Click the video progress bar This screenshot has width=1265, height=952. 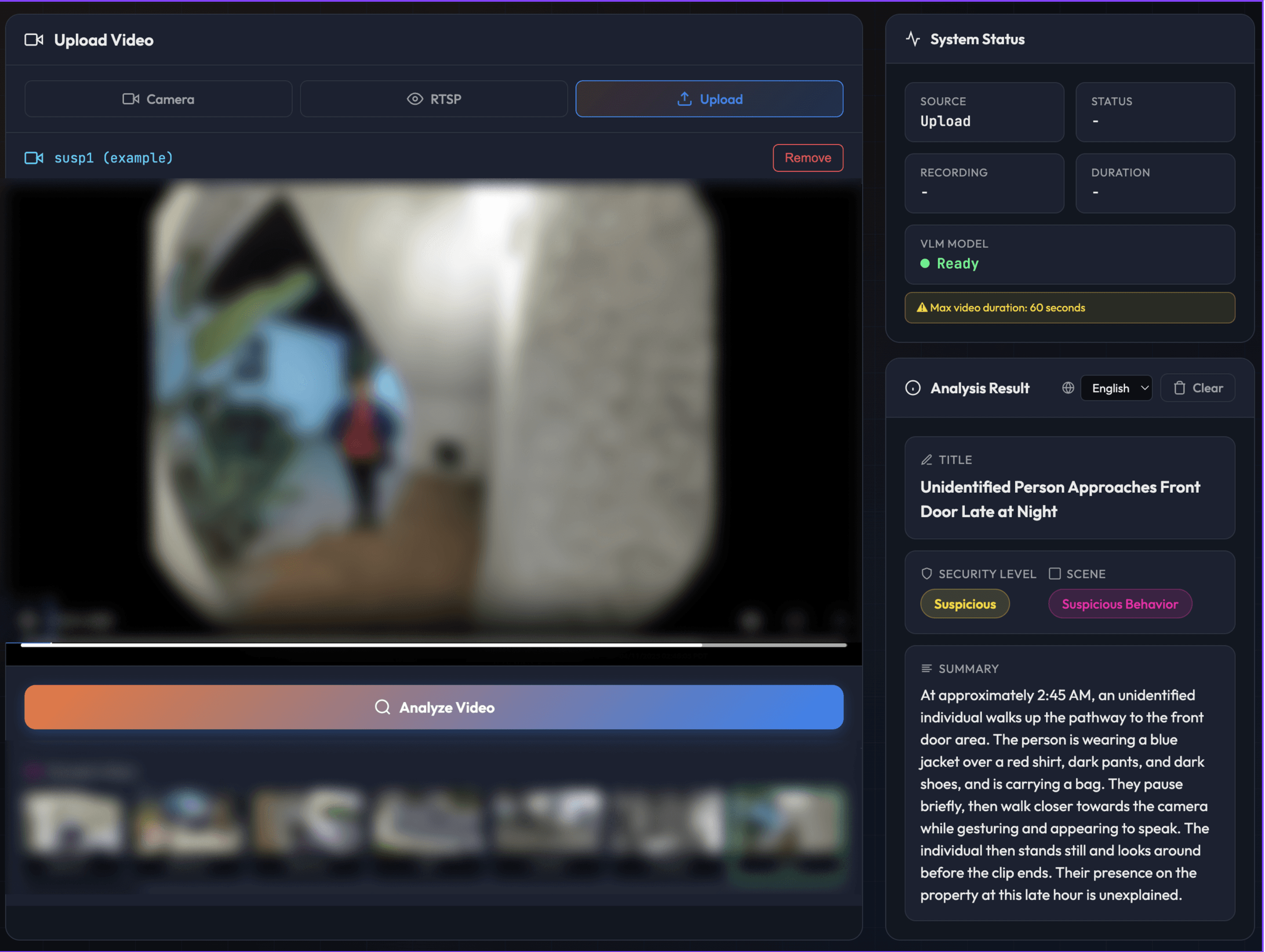pos(433,644)
